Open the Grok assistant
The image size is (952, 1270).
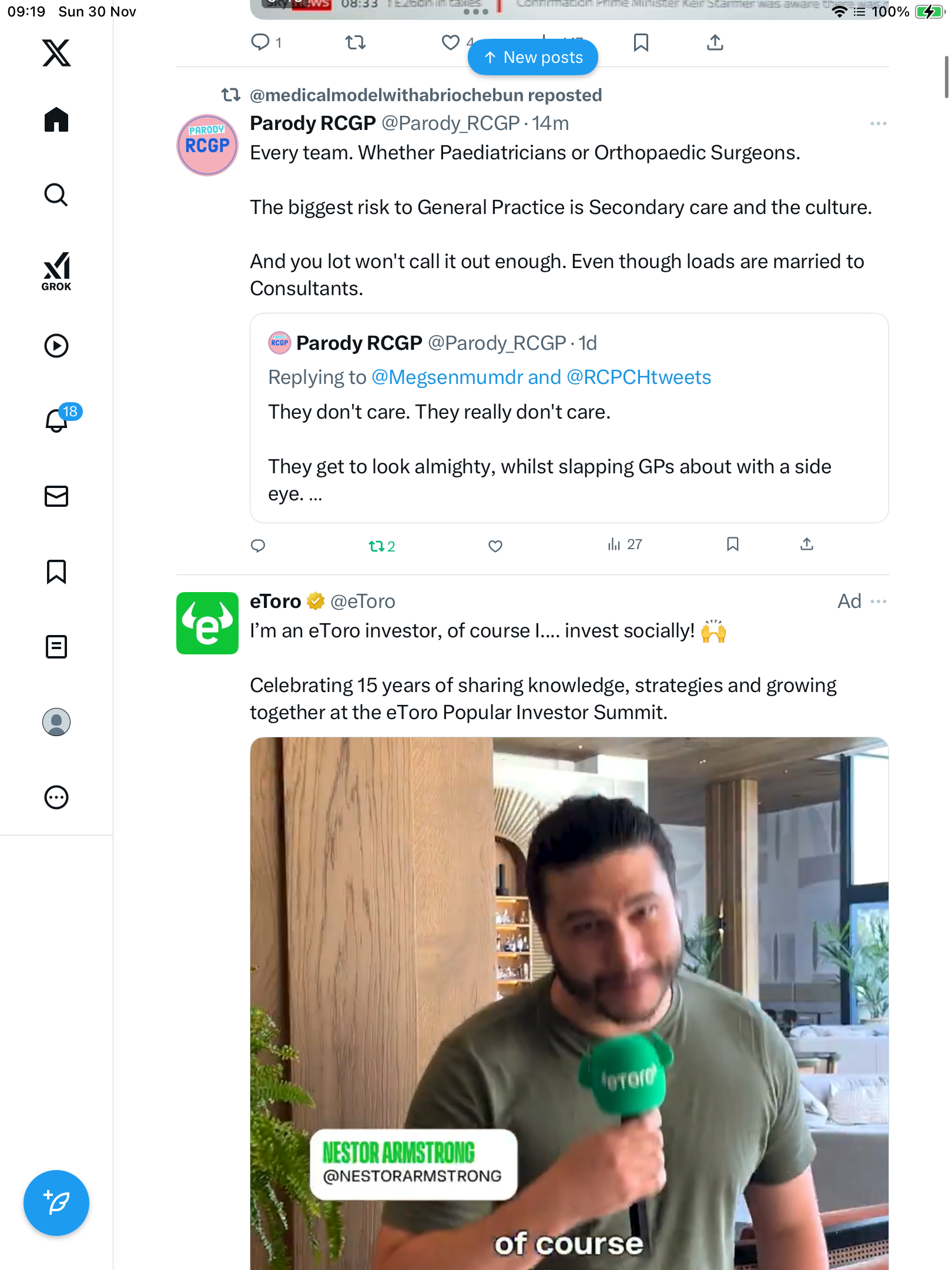(56, 271)
